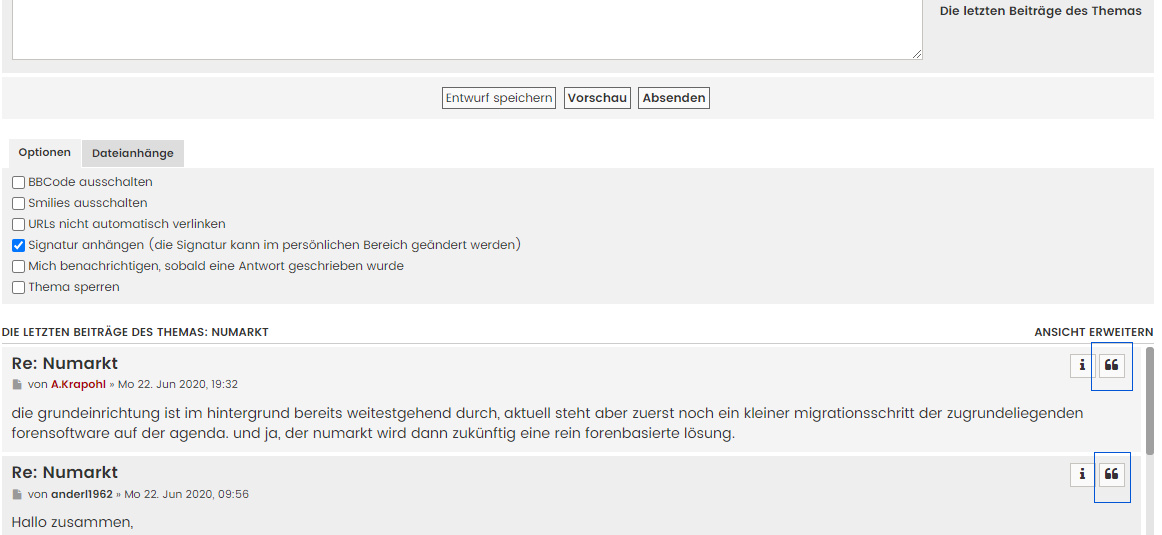Click quote icon on anderl1962's post
This screenshot has width=1162, height=535.
click(1111, 475)
